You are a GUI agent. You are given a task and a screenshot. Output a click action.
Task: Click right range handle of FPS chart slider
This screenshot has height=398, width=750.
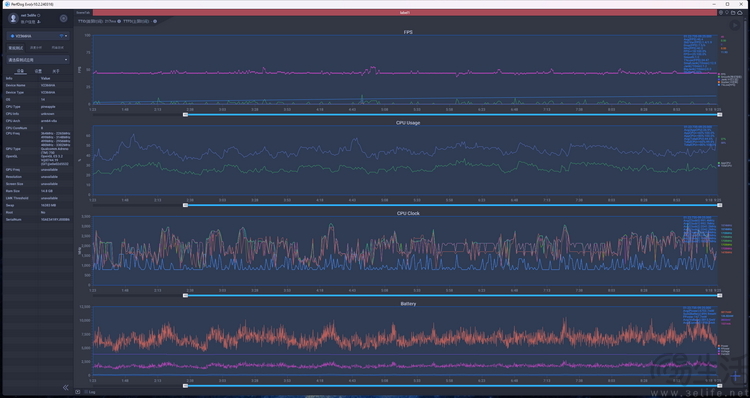pyautogui.click(x=719, y=115)
